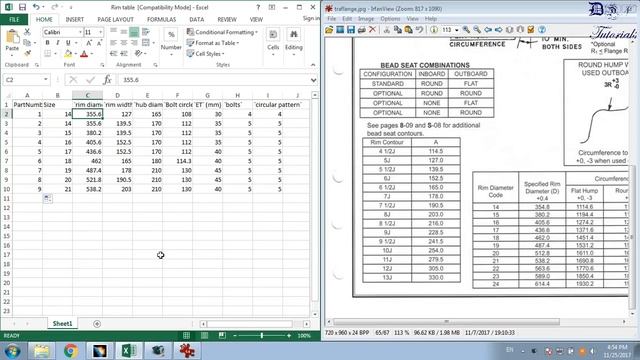Adjust the Excel zoom slider

click(262, 336)
